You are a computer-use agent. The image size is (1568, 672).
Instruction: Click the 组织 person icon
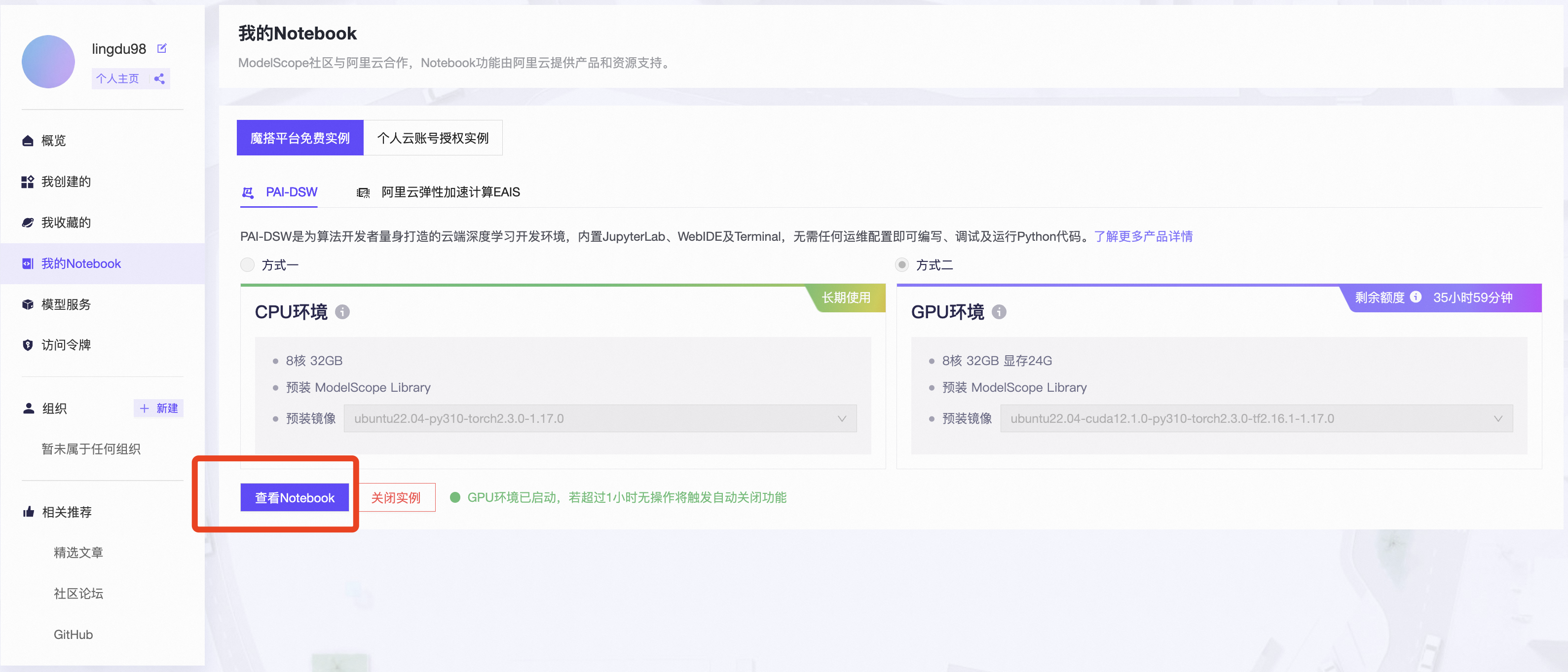point(28,409)
